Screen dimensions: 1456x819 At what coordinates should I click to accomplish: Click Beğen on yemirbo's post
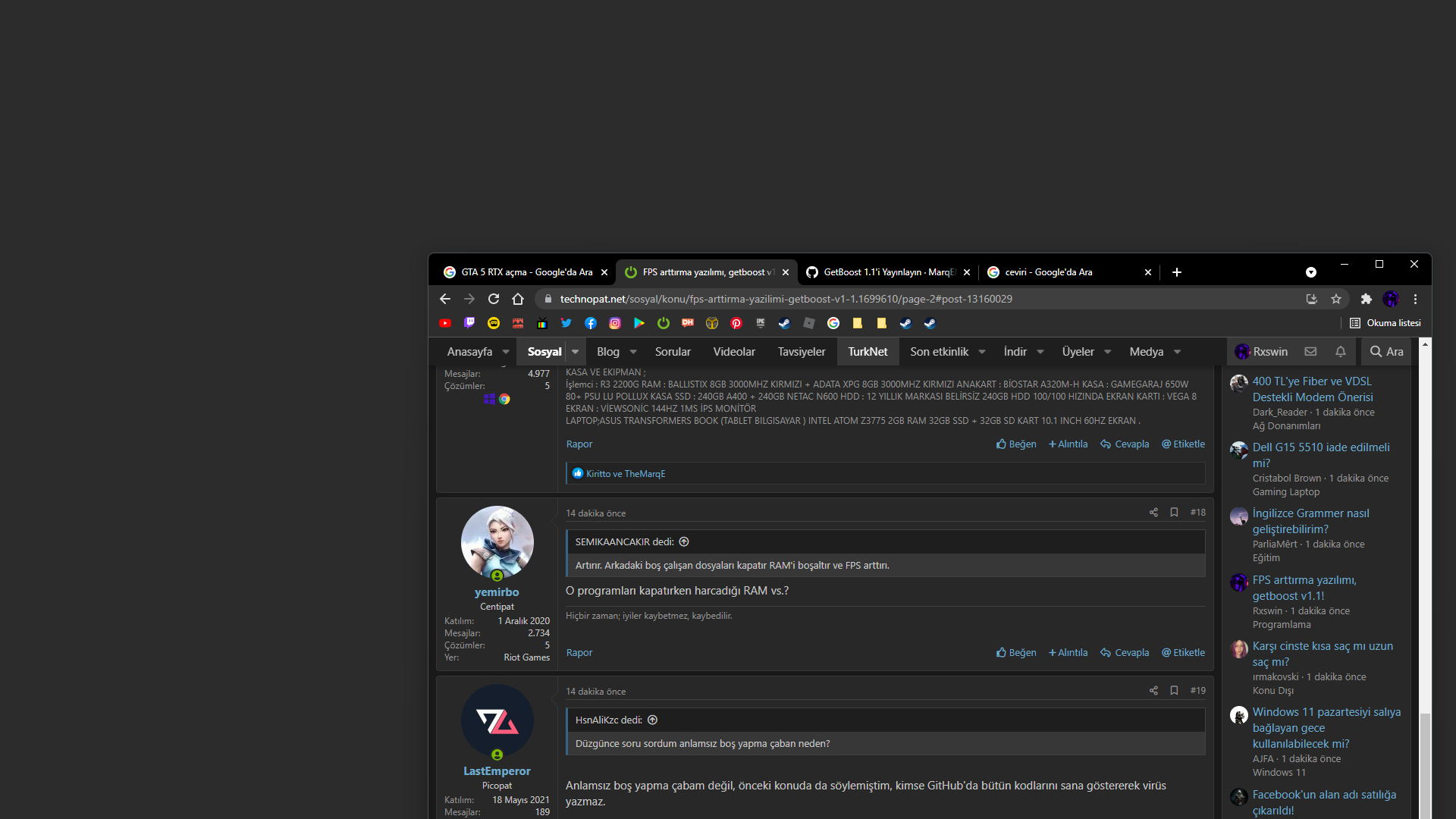click(x=1016, y=653)
